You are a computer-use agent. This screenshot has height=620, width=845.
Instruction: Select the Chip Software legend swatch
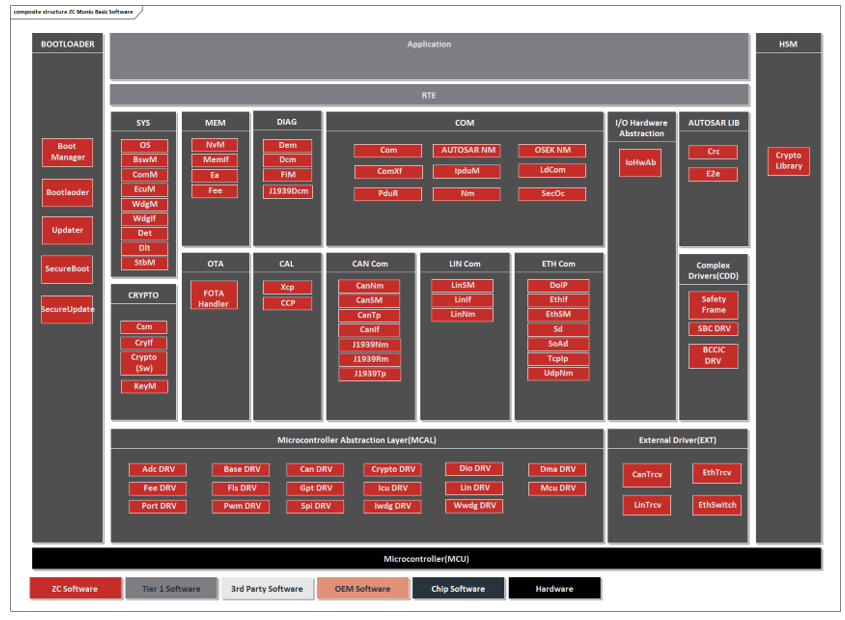tap(458, 589)
